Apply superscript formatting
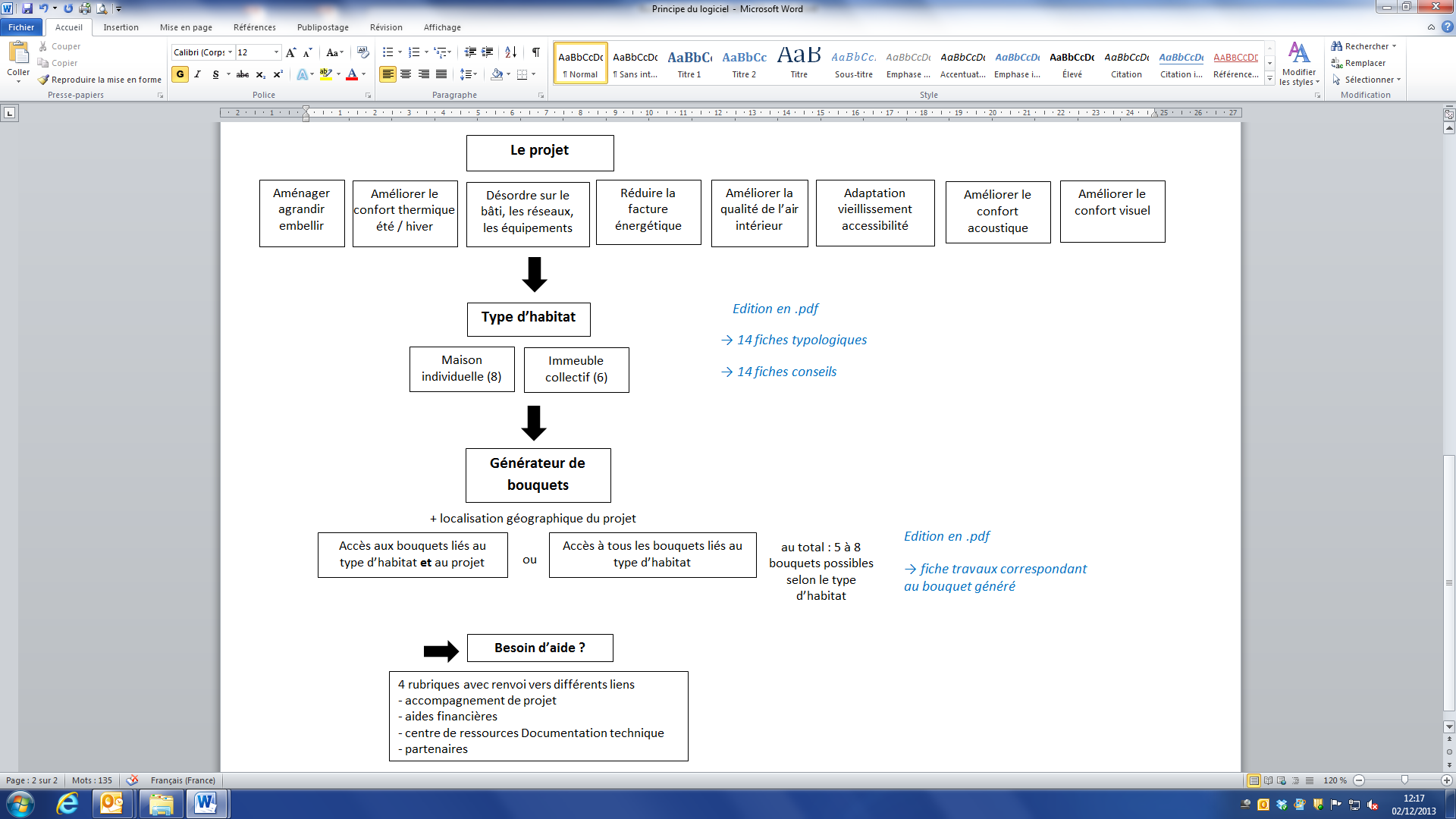1456x819 pixels. point(278,74)
